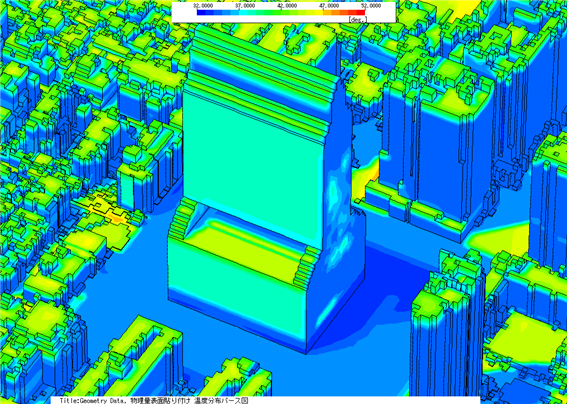Select the cyan segment of the legend bar
The width and height of the screenshot is (567, 404).
[x=243, y=12]
